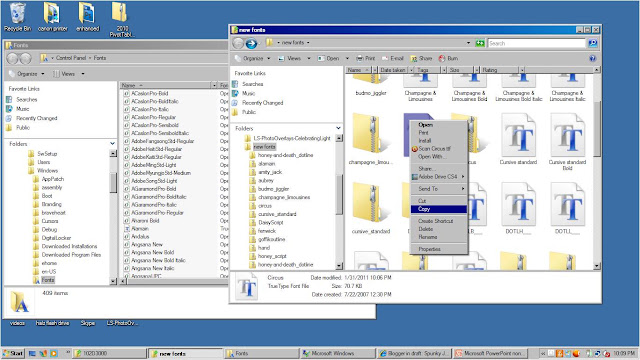Click the search magnifier icon in new fonts window
Screen dimensions: 640x360
coord(593,43)
